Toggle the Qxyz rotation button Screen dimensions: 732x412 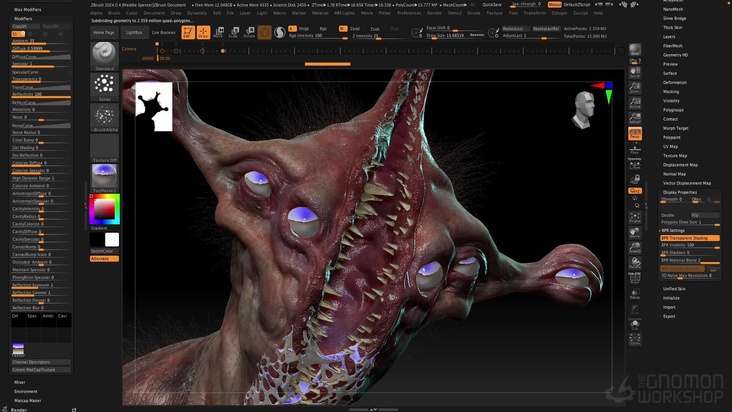click(x=635, y=191)
